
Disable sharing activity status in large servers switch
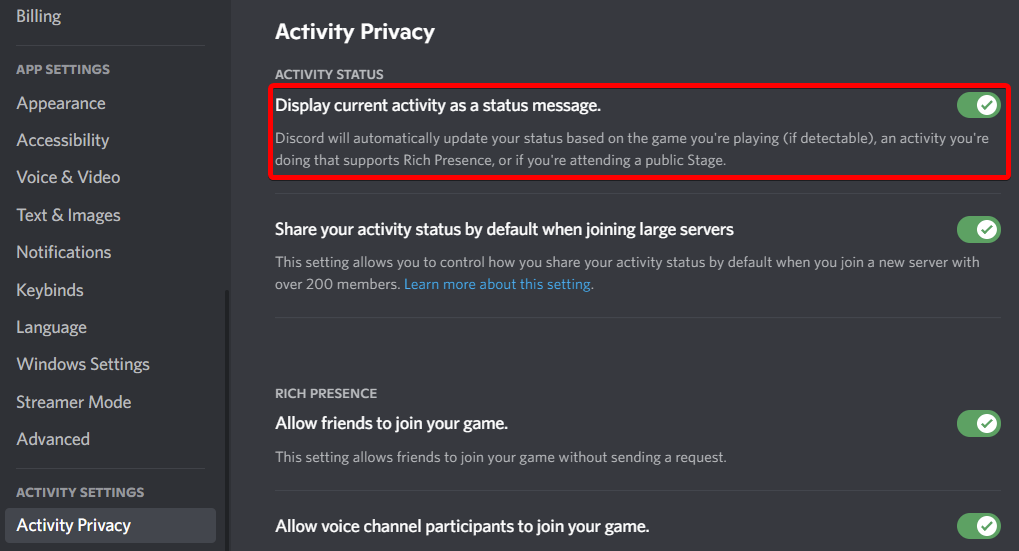978,230
